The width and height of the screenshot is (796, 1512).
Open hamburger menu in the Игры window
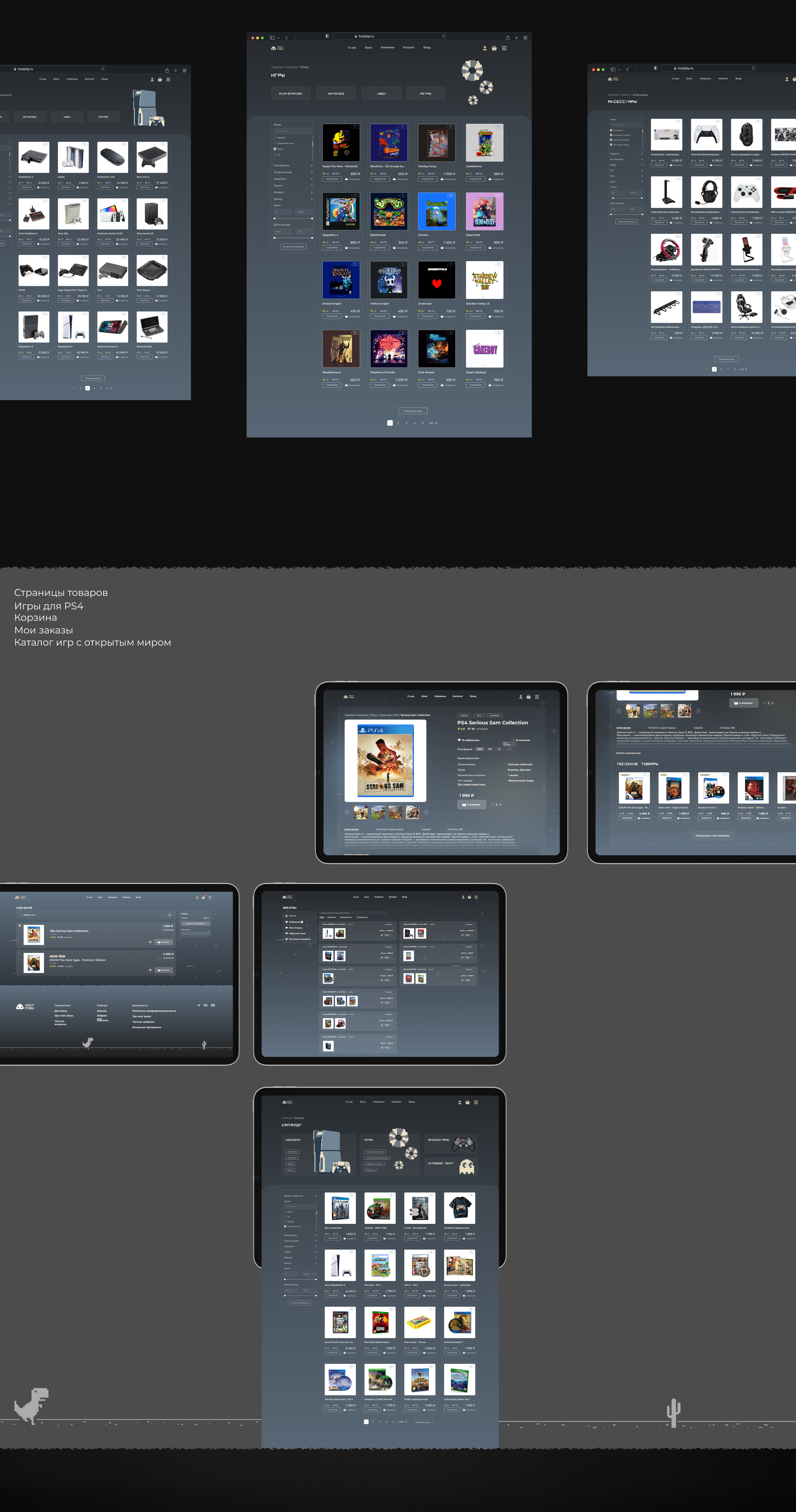click(x=504, y=48)
